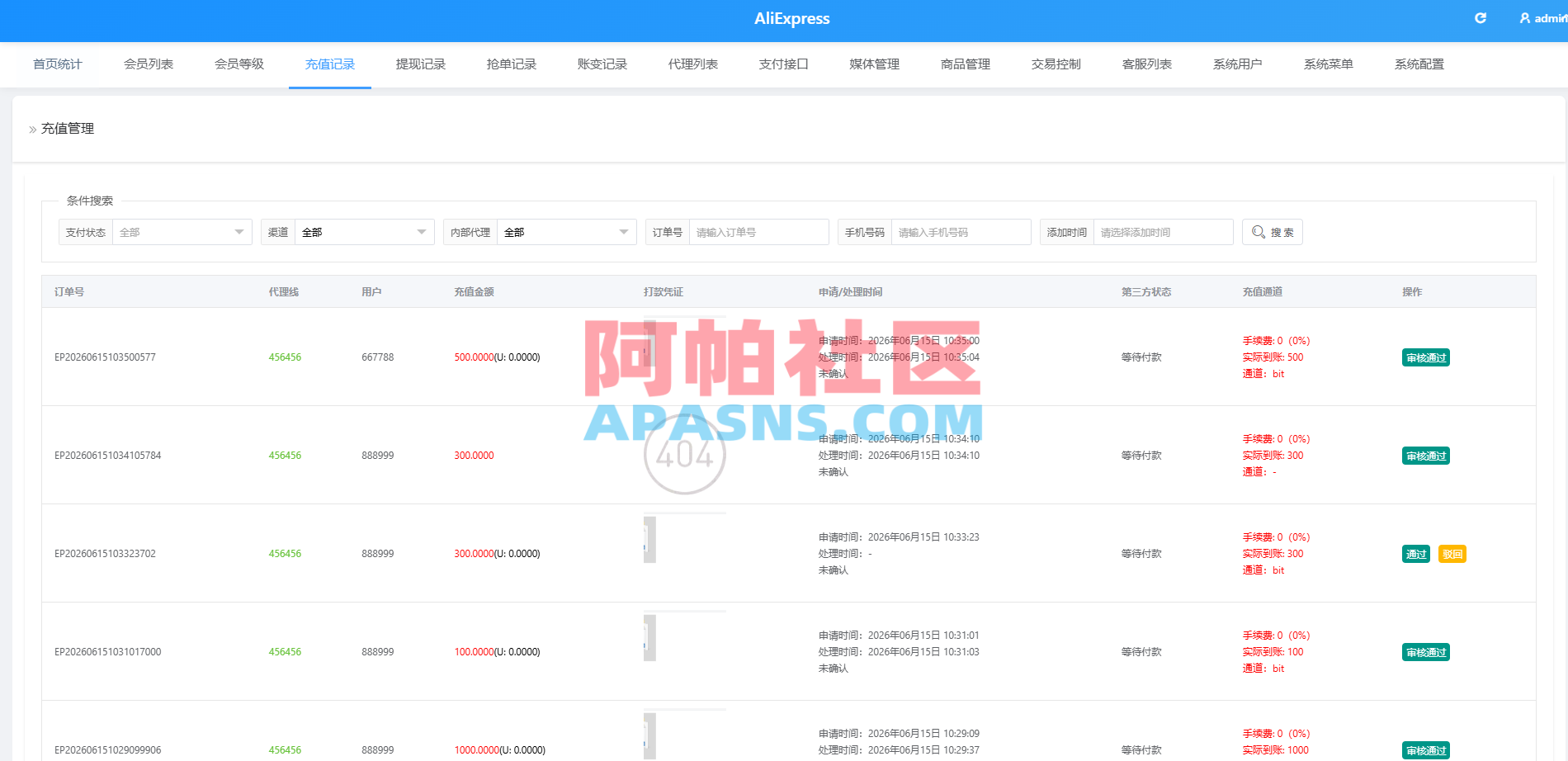Screen dimensions: 1568x761
Task: Click 申请时间 10:33:23 cell
Action: [899, 537]
